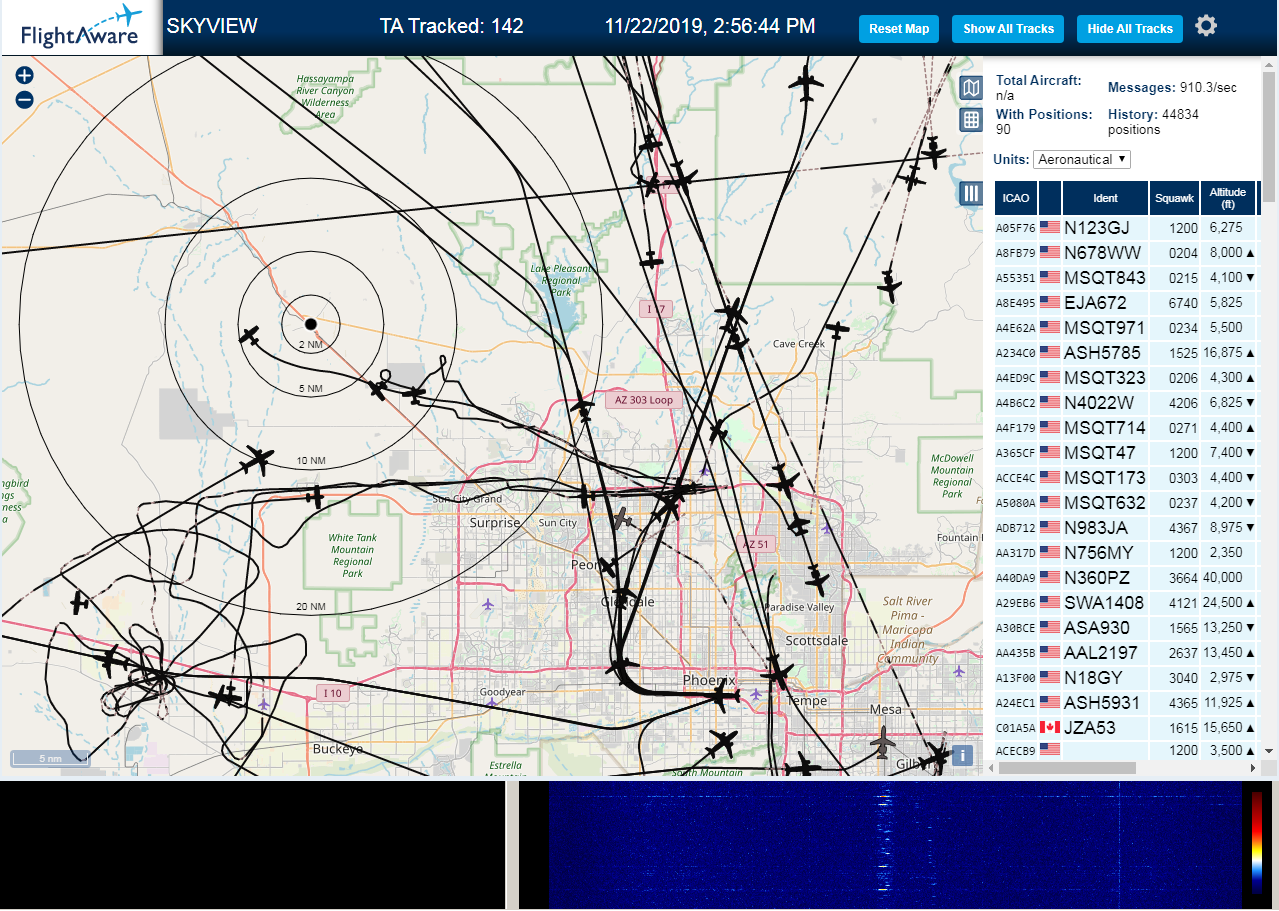Select aircraft row MSQT843
This screenshot has width=1279, height=911.
click(x=1127, y=277)
